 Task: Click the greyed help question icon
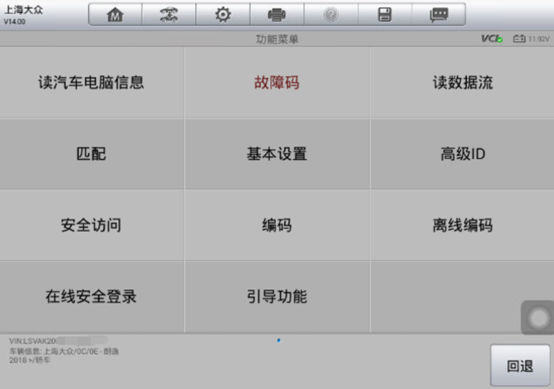pyautogui.click(x=331, y=14)
